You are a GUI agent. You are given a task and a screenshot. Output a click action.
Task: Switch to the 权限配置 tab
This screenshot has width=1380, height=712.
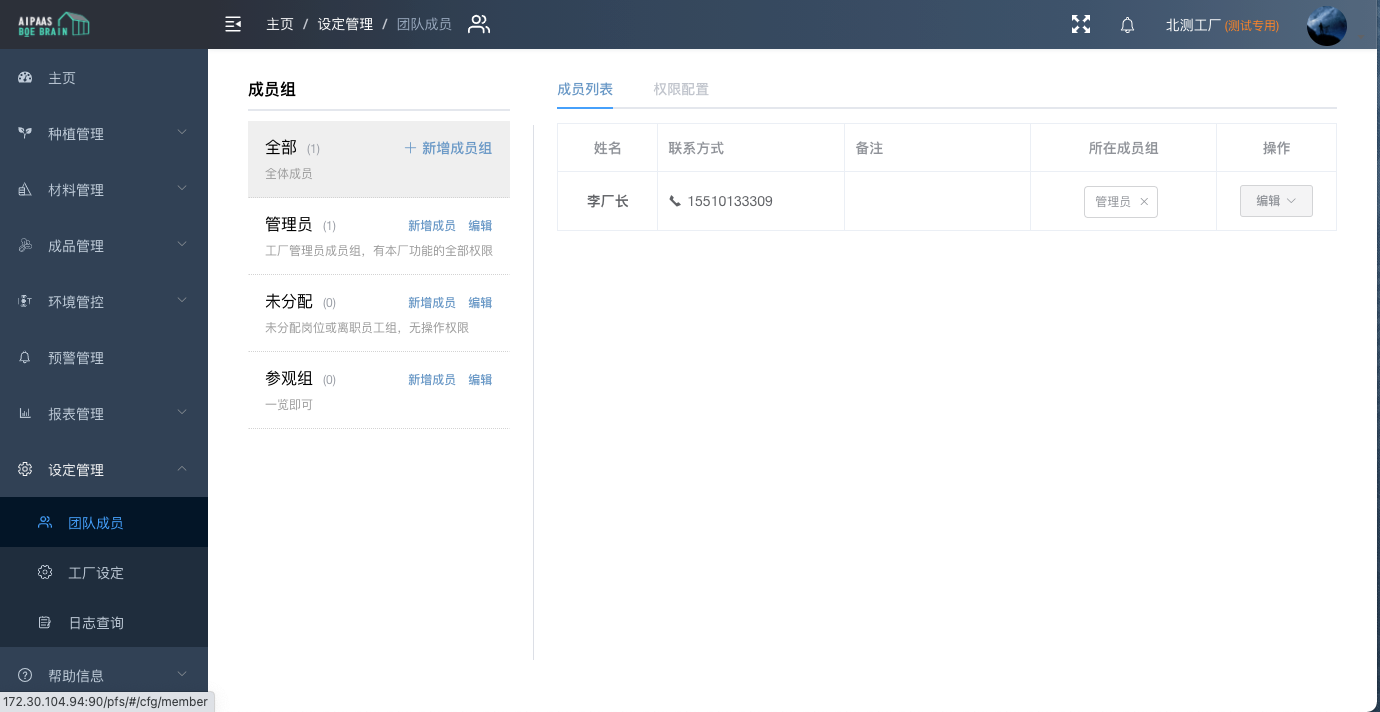coord(681,89)
